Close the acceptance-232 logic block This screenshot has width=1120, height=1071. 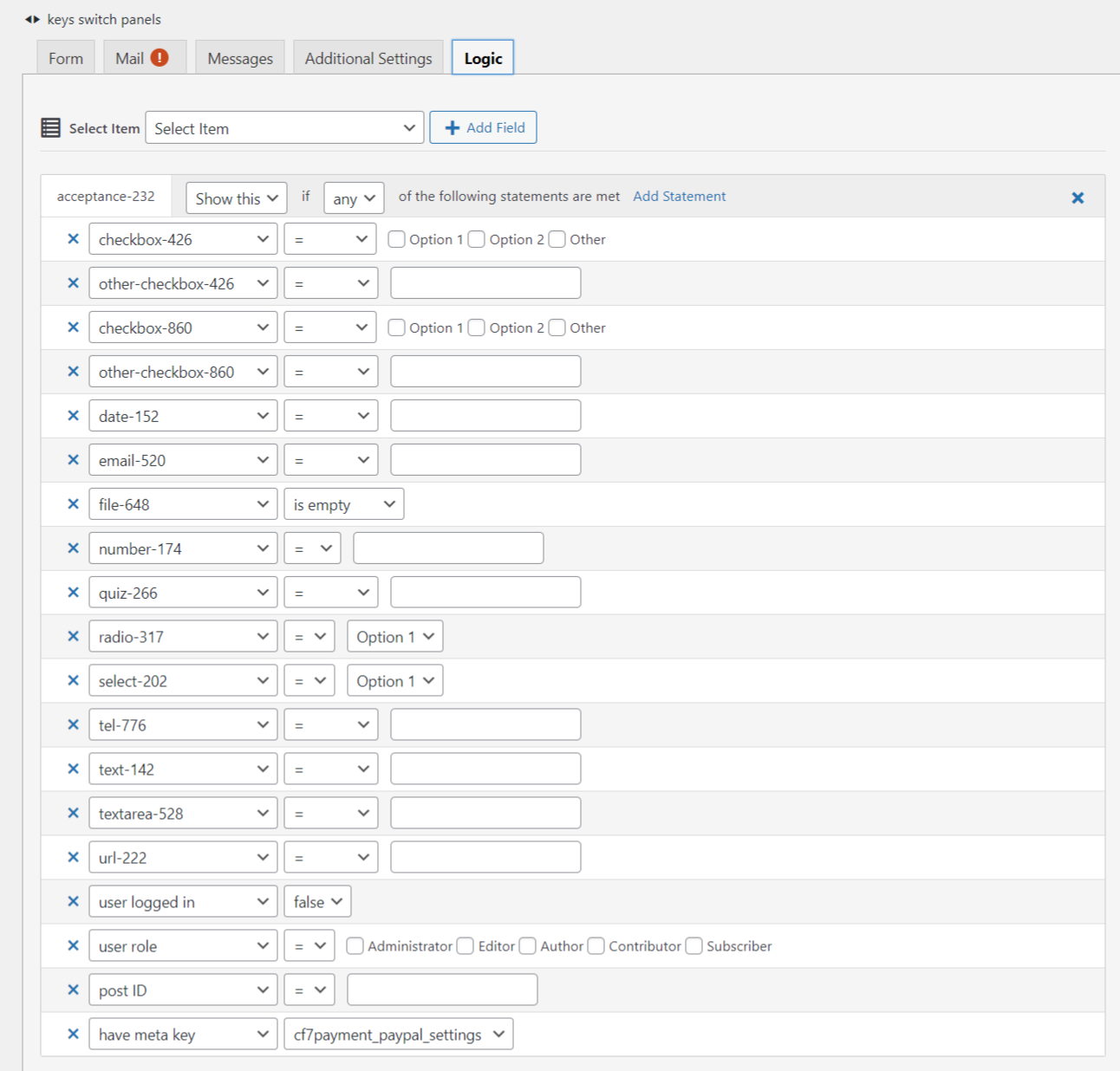[1078, 198]
